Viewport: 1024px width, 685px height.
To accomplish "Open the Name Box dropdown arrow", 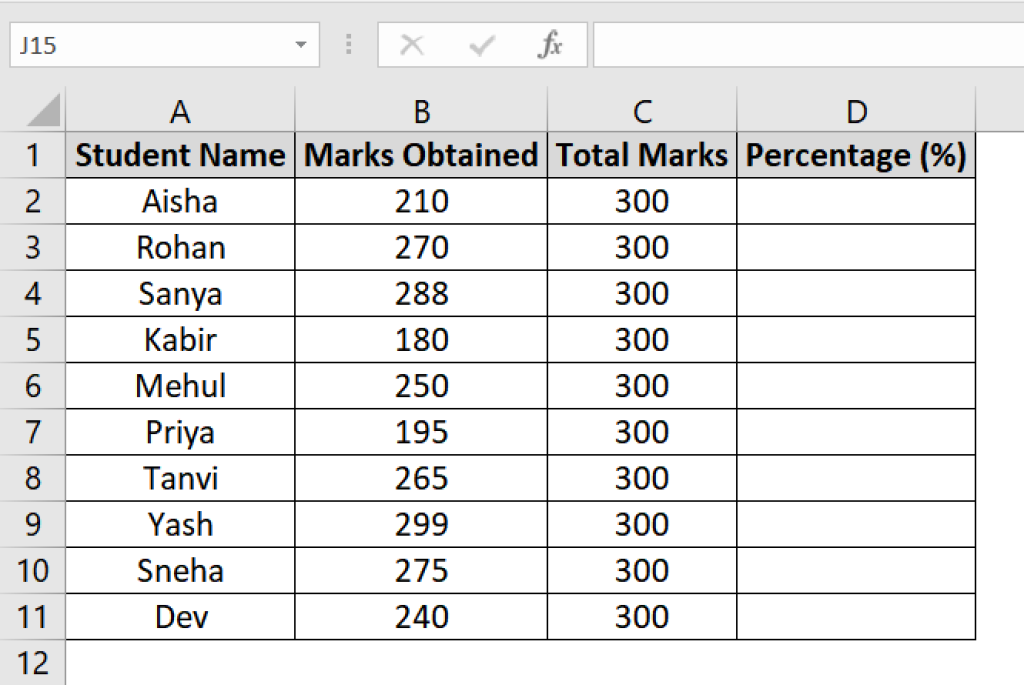I will [x=301, y=44].
